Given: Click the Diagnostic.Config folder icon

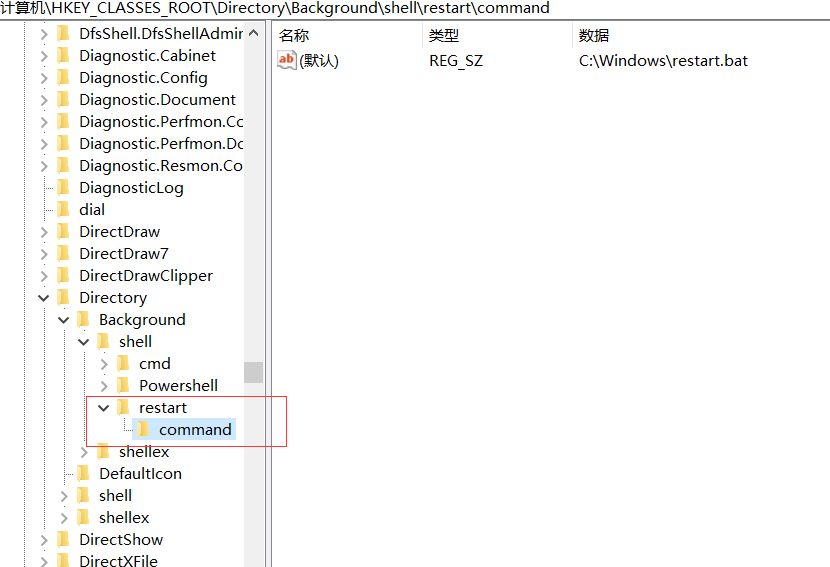Looking at the screenshot, I should 63,78.
